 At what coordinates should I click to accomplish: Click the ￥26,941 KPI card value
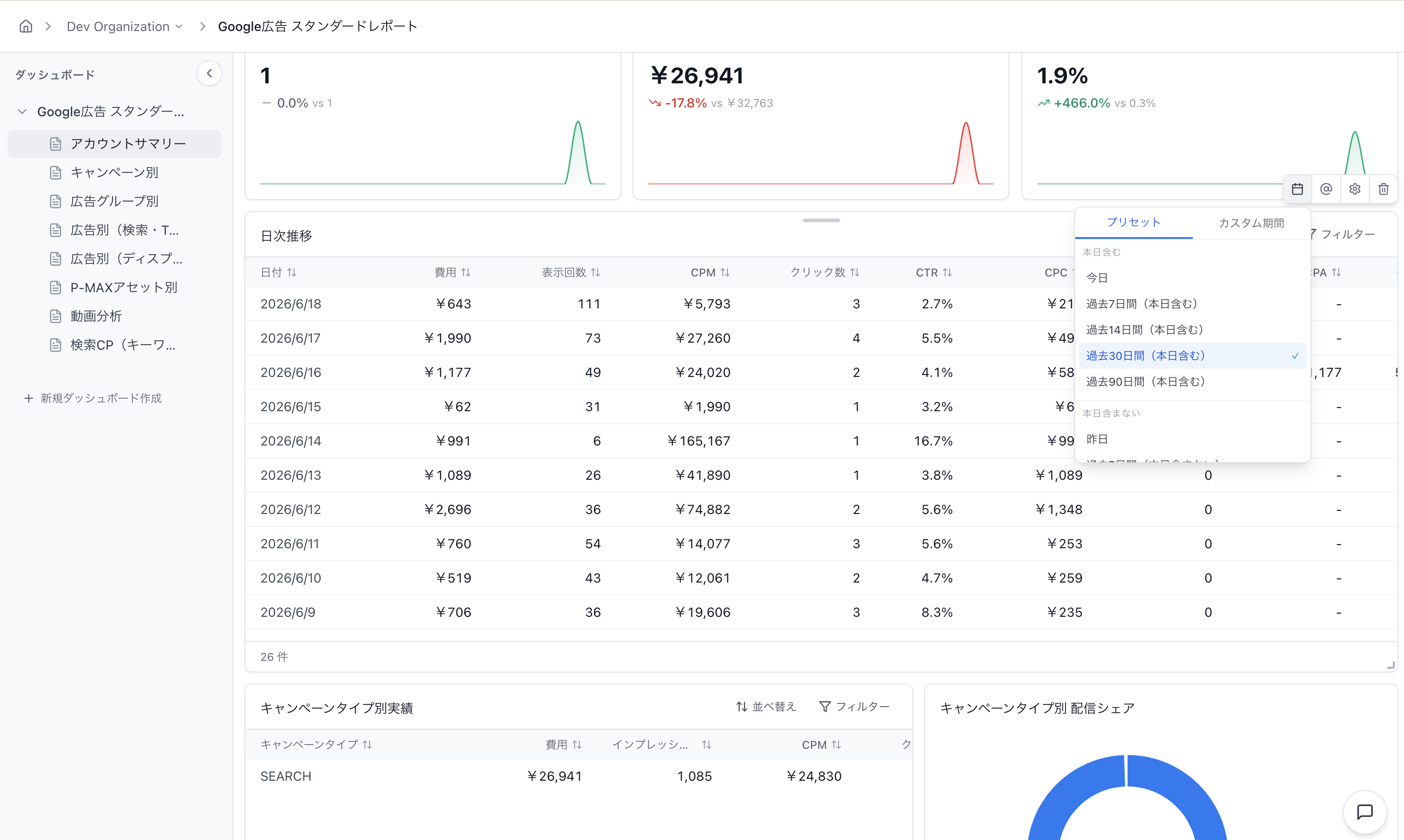[x=697, y=76]
